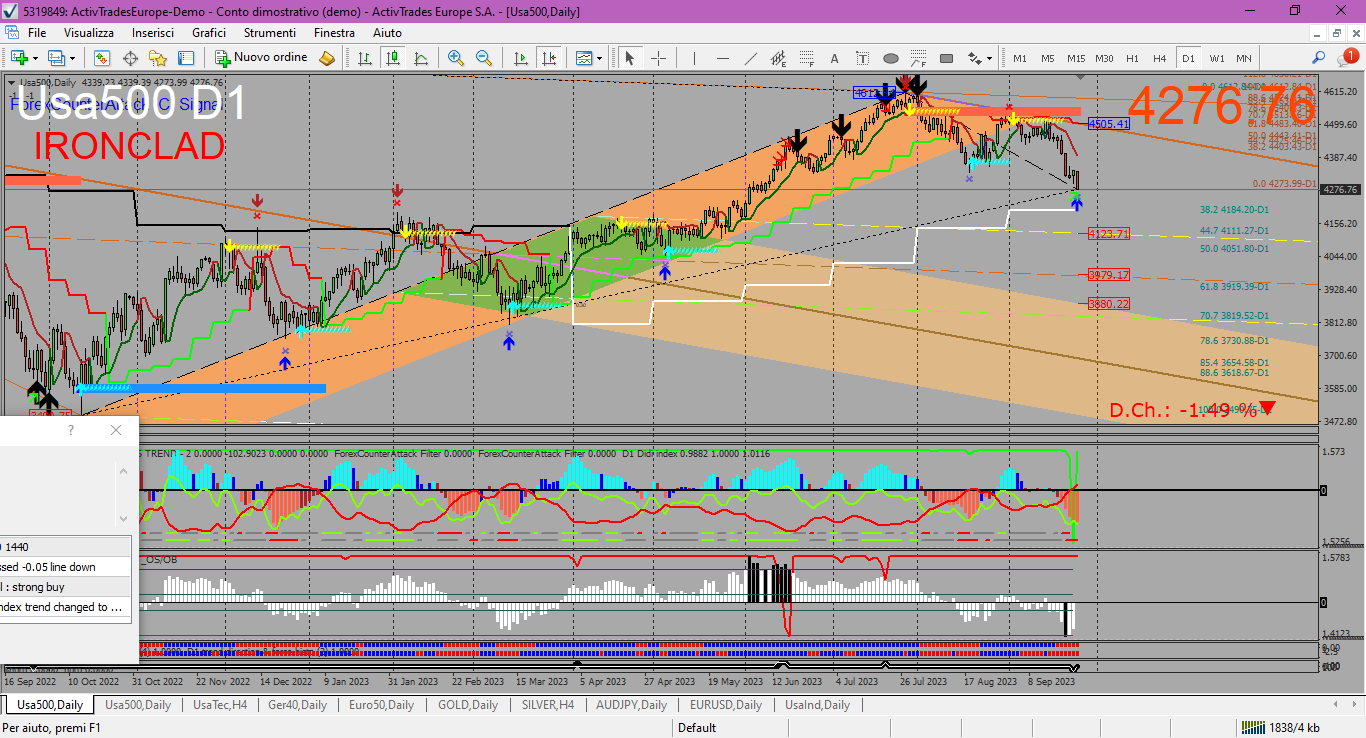Zoom in on the chart
Viewport: 1366px width, 738px height.
456,58
